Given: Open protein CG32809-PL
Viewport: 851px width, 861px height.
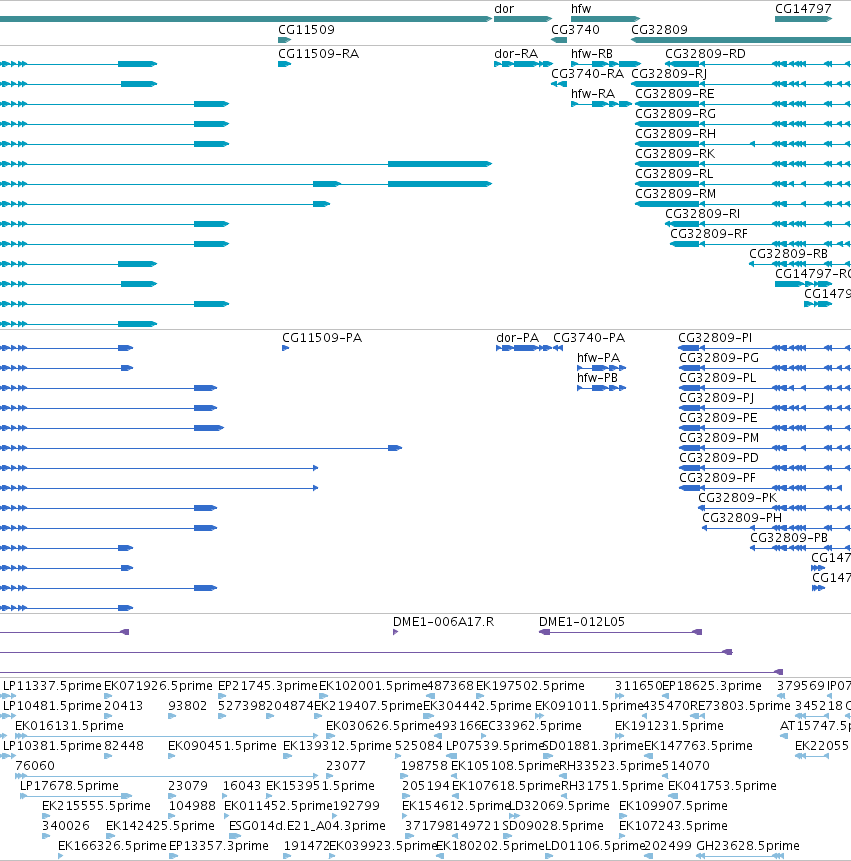Looking at the screenshot, I should point(718,378).
